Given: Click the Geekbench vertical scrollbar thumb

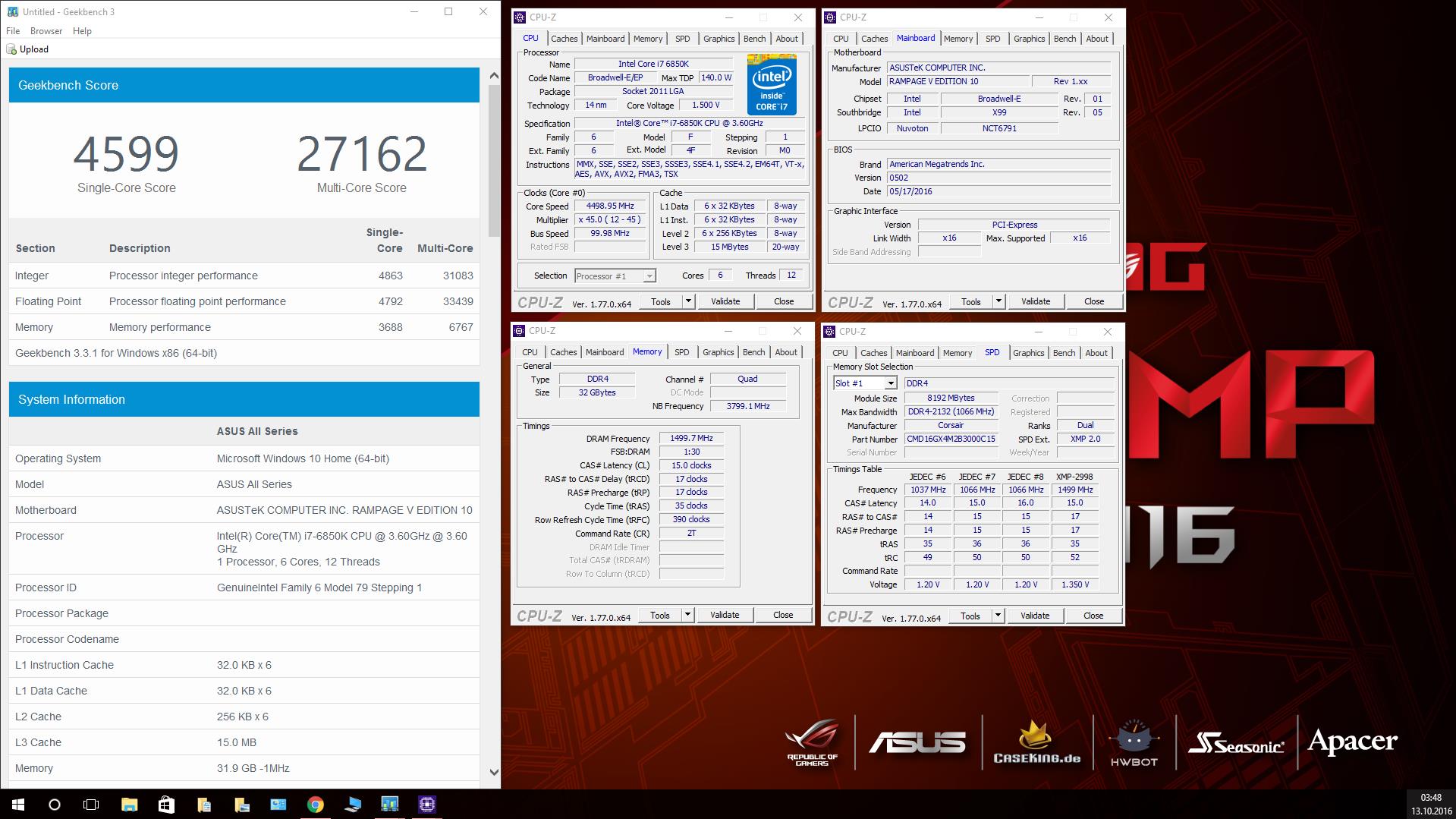Looking at the screenshot, I should tap(494, 160).
